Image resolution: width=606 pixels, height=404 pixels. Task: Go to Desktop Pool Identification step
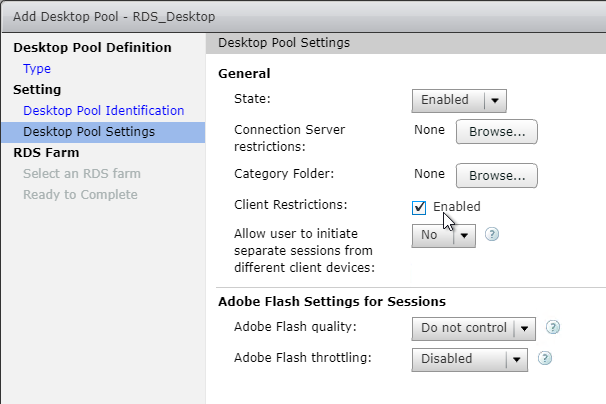[x=104, y=111]
